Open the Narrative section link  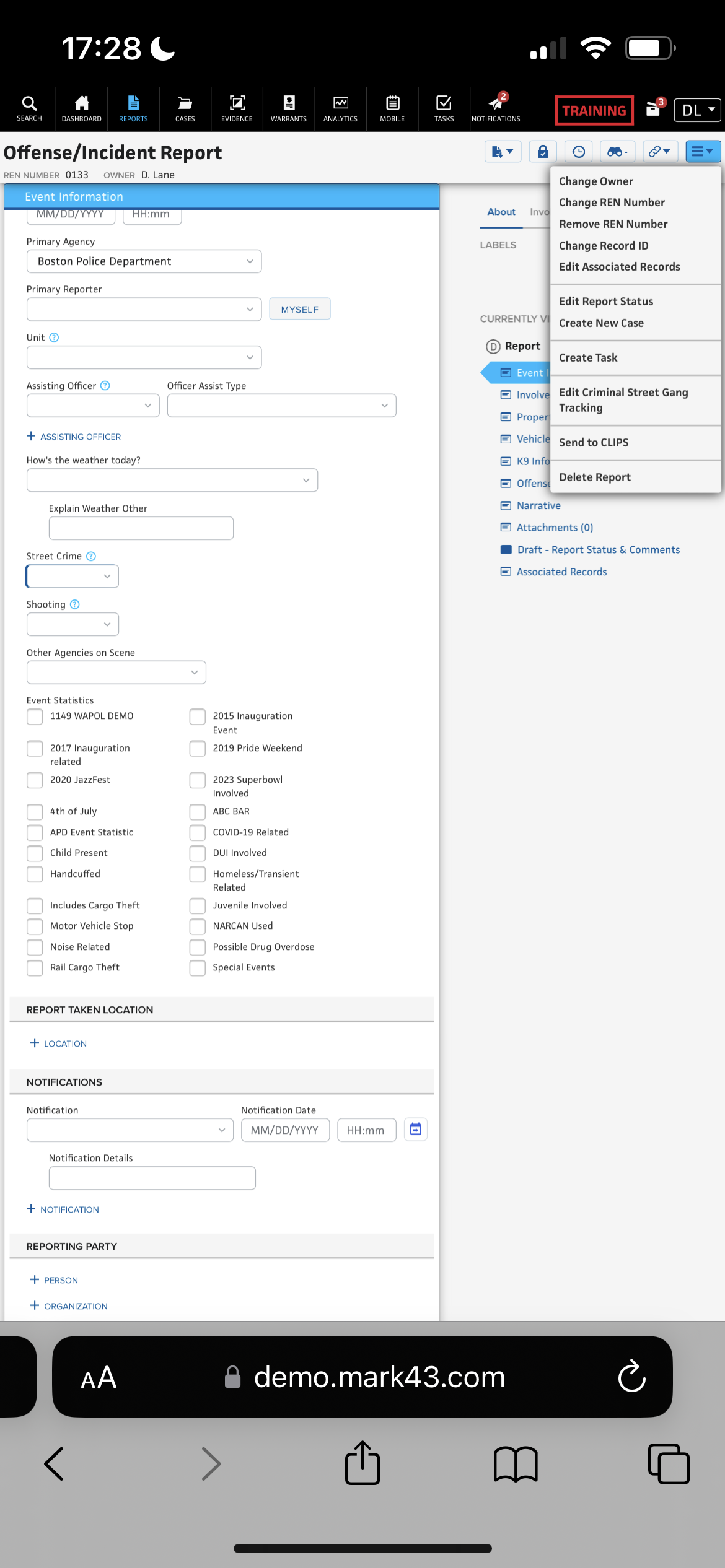click(538, 505)
